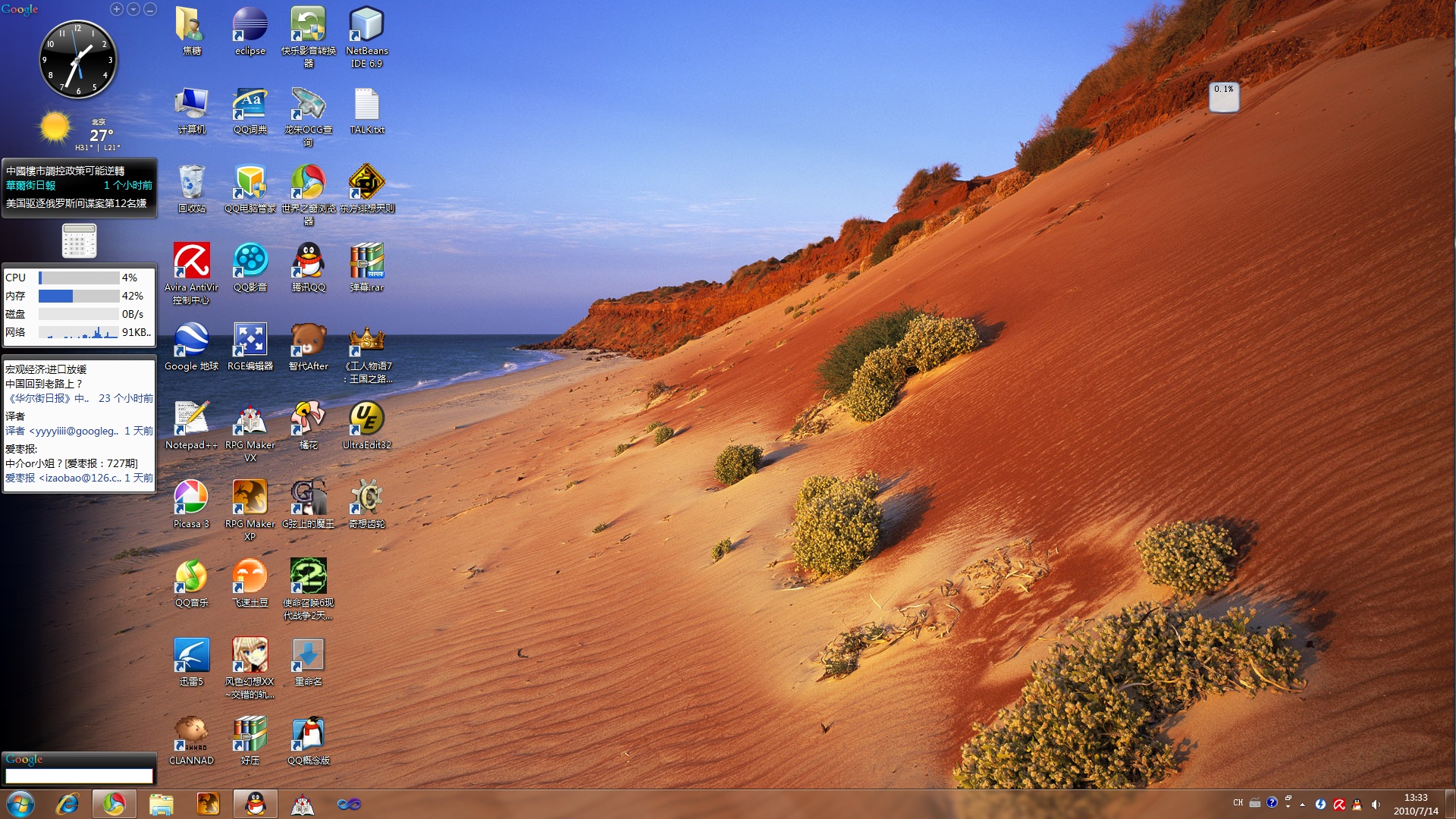Launch QQ电脑管家

pyautogui.click(x=249, y=189)
